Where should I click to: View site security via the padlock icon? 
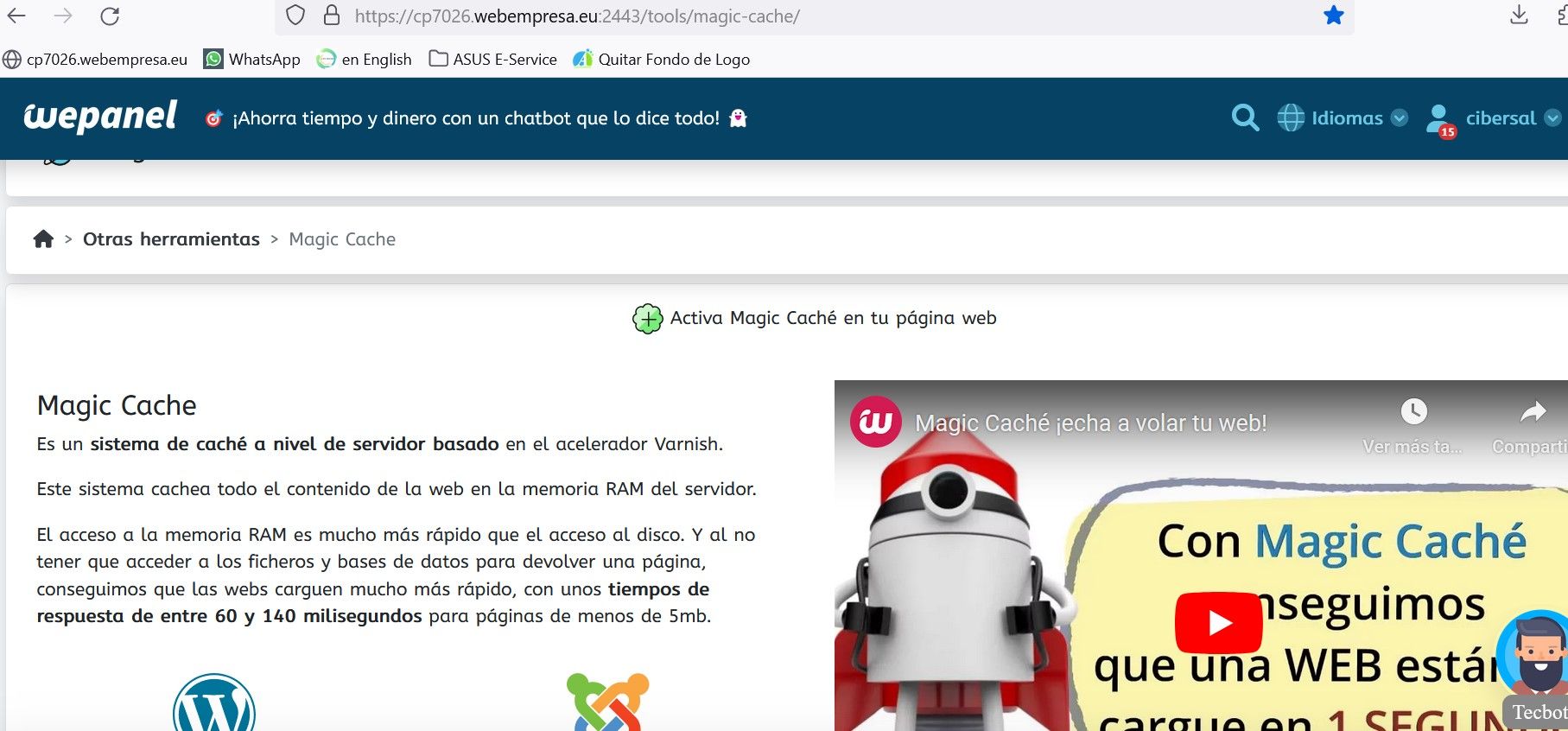332,16
